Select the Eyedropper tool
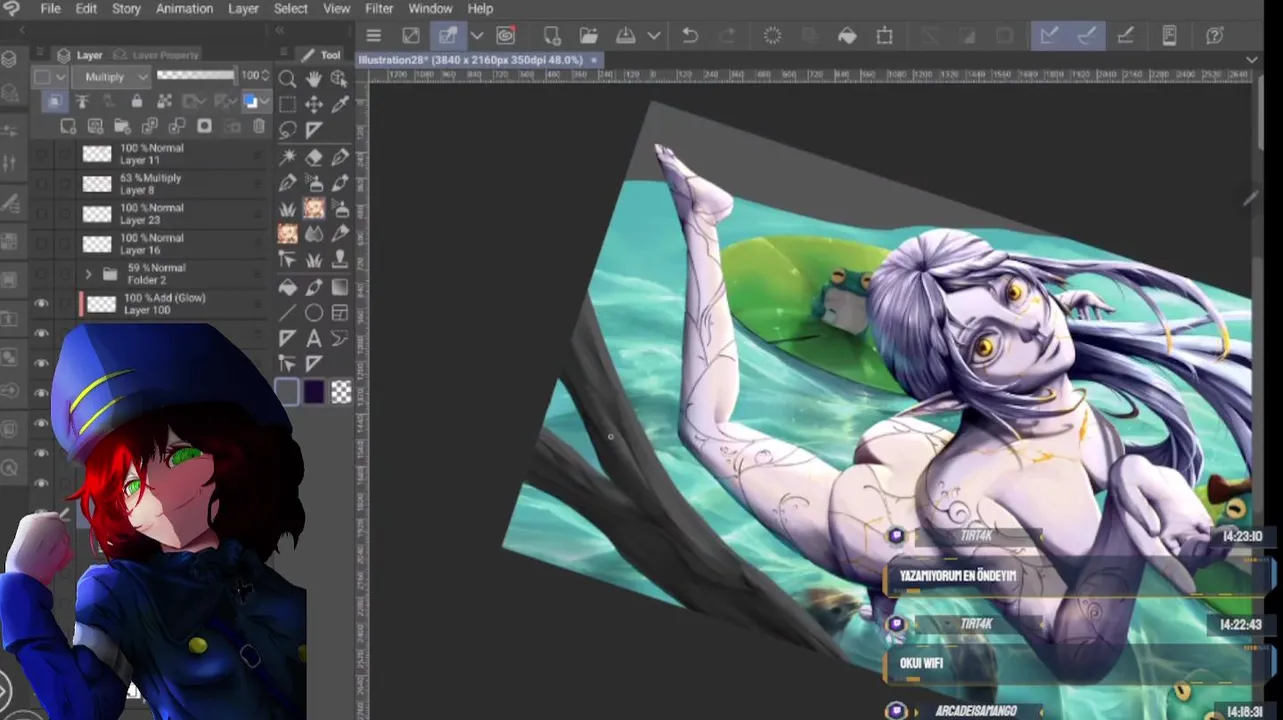 coord(340,104)
